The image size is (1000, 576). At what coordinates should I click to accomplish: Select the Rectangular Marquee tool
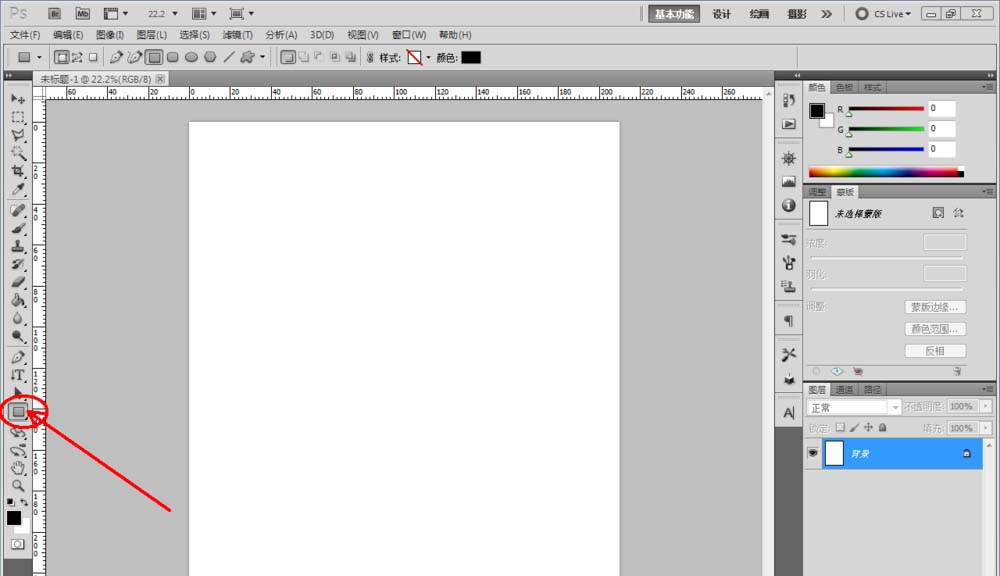coord(18,117)
